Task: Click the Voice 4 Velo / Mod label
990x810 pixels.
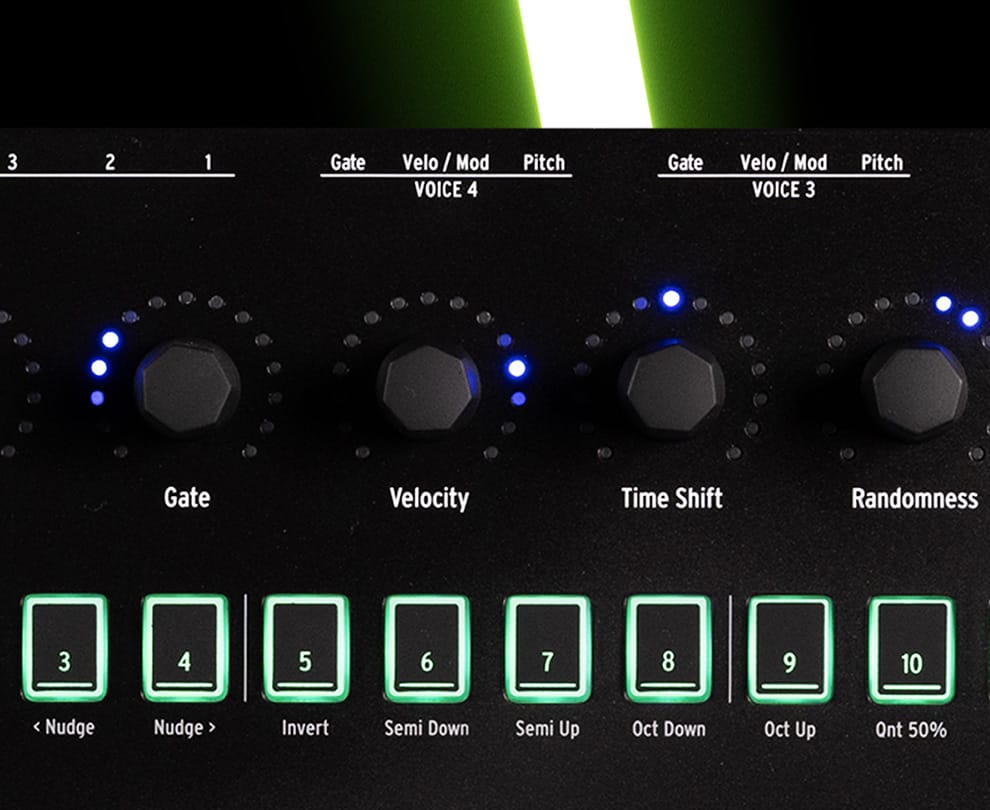Action: tap(445, 162)
